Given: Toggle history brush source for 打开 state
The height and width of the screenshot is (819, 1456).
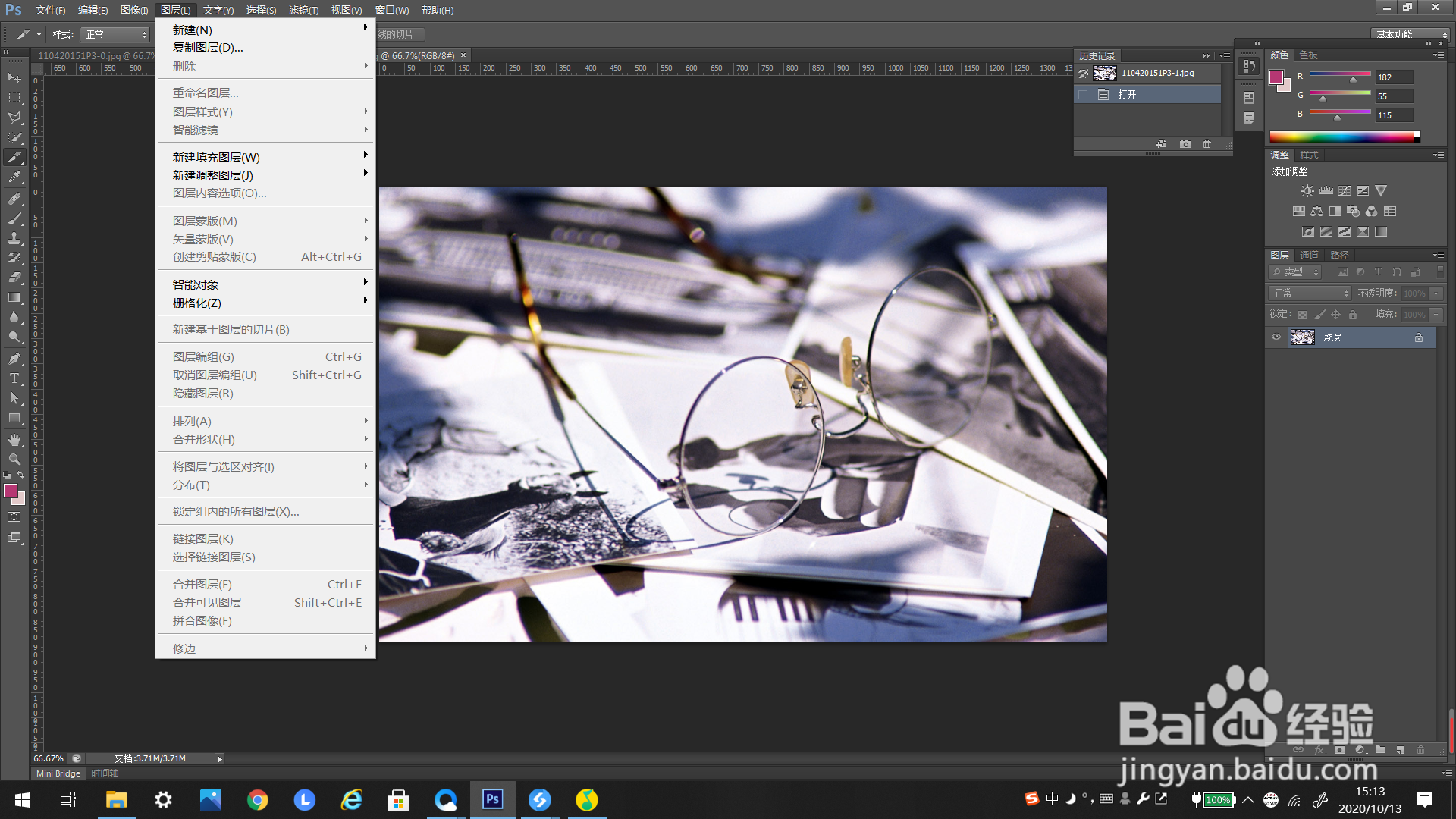Looking at the screenshot, I should point(1083,95).
